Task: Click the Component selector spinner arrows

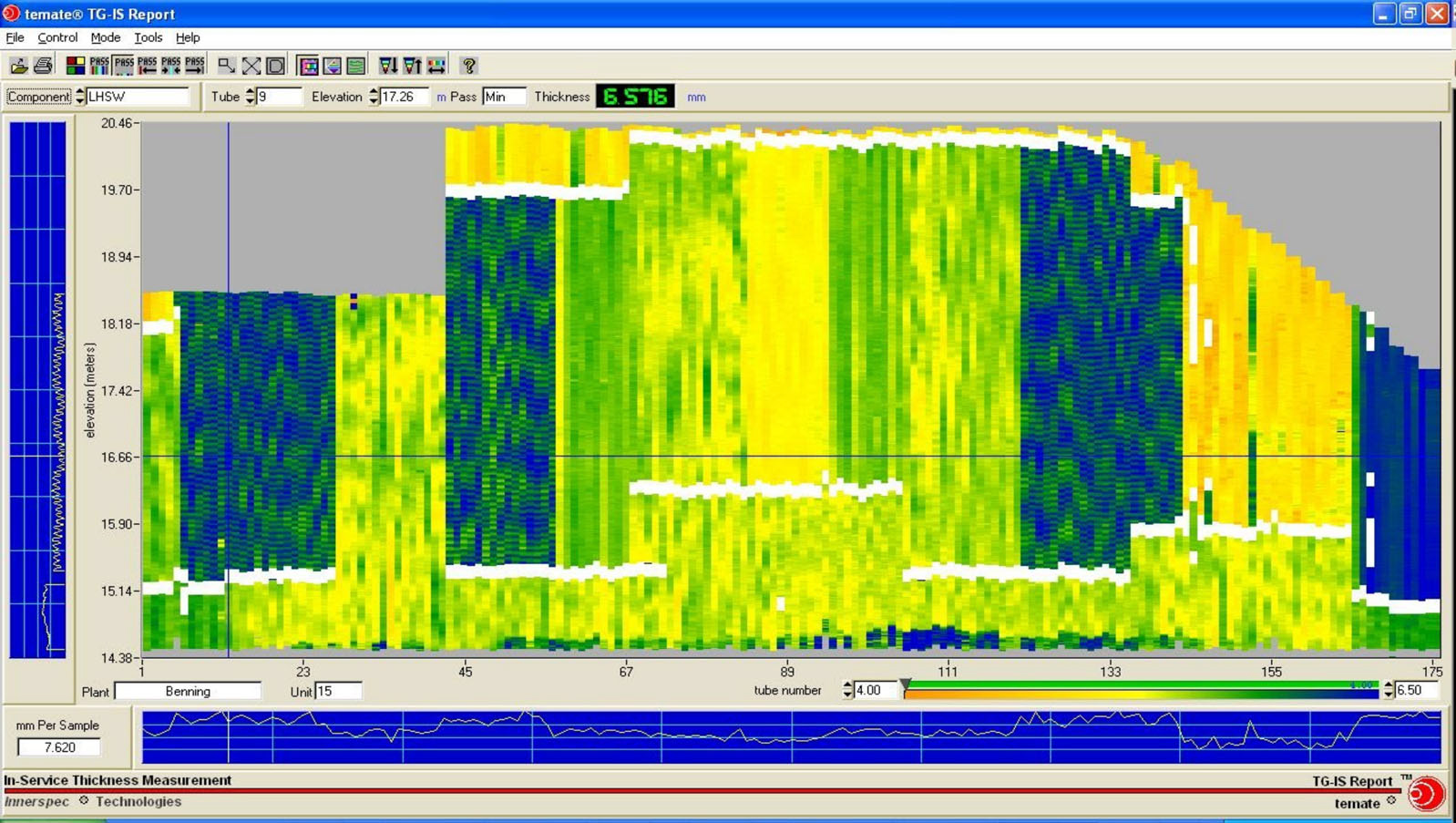Action: (x=80, y=97)
